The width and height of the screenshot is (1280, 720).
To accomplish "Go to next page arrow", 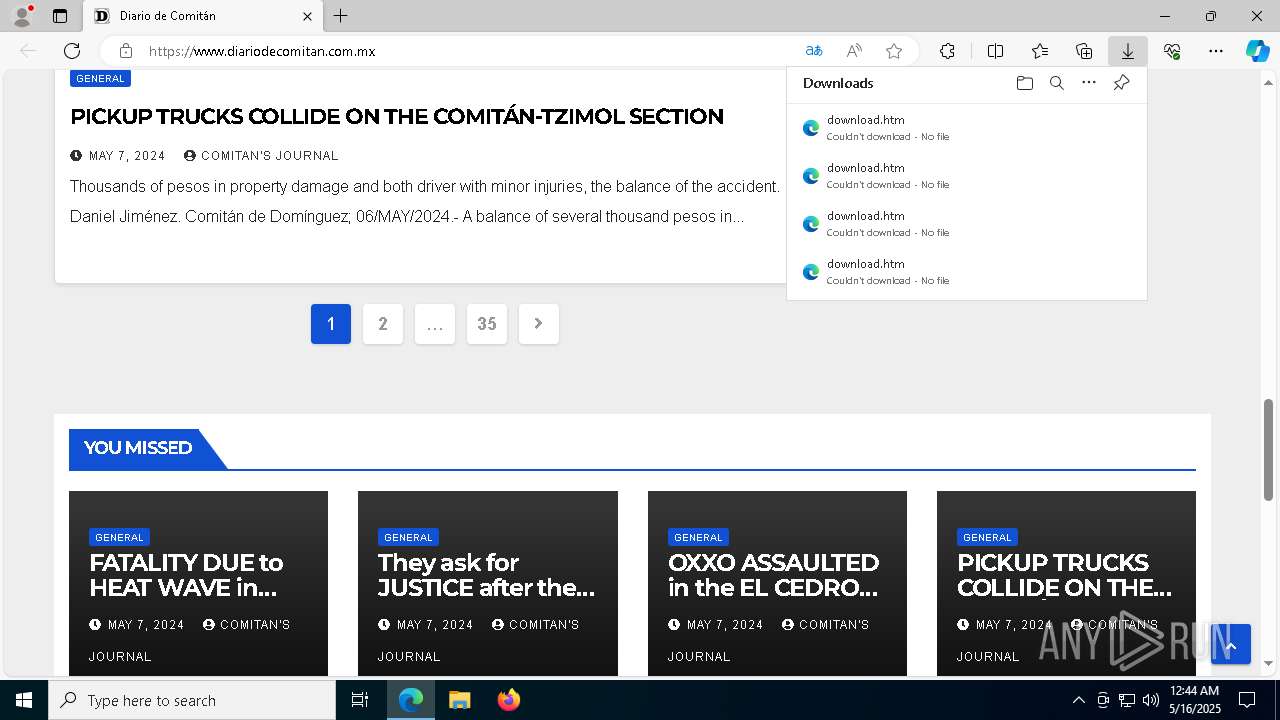I will point(539,324).
